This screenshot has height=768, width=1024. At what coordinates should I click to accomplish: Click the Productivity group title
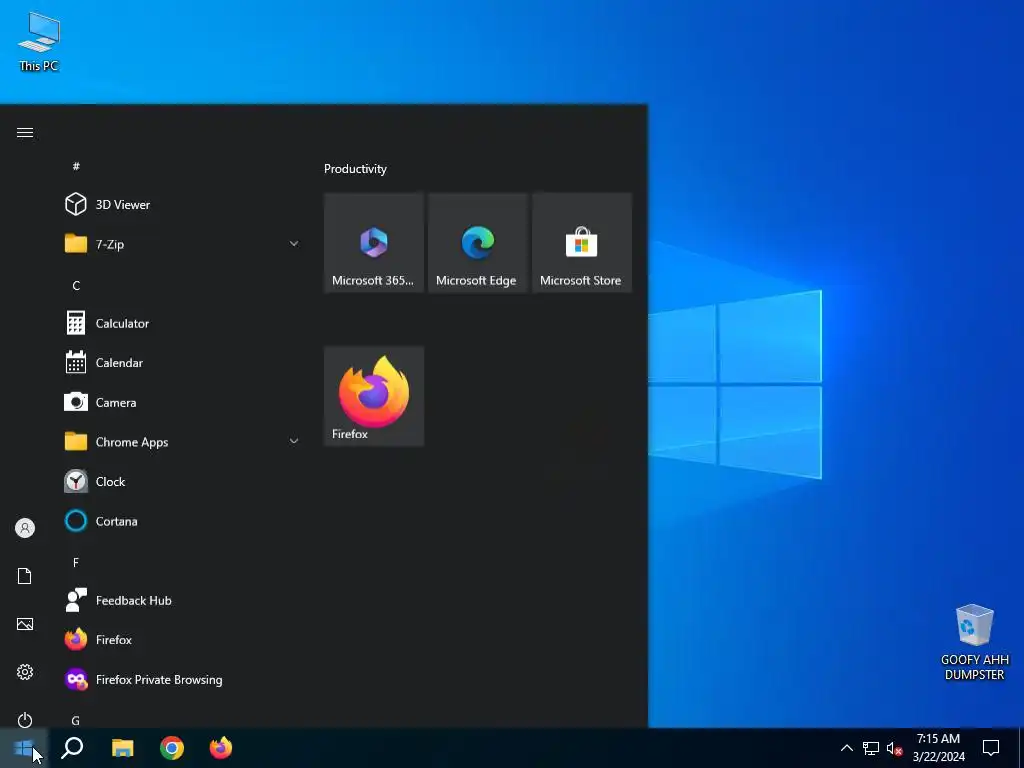click(x=355, y=168)
